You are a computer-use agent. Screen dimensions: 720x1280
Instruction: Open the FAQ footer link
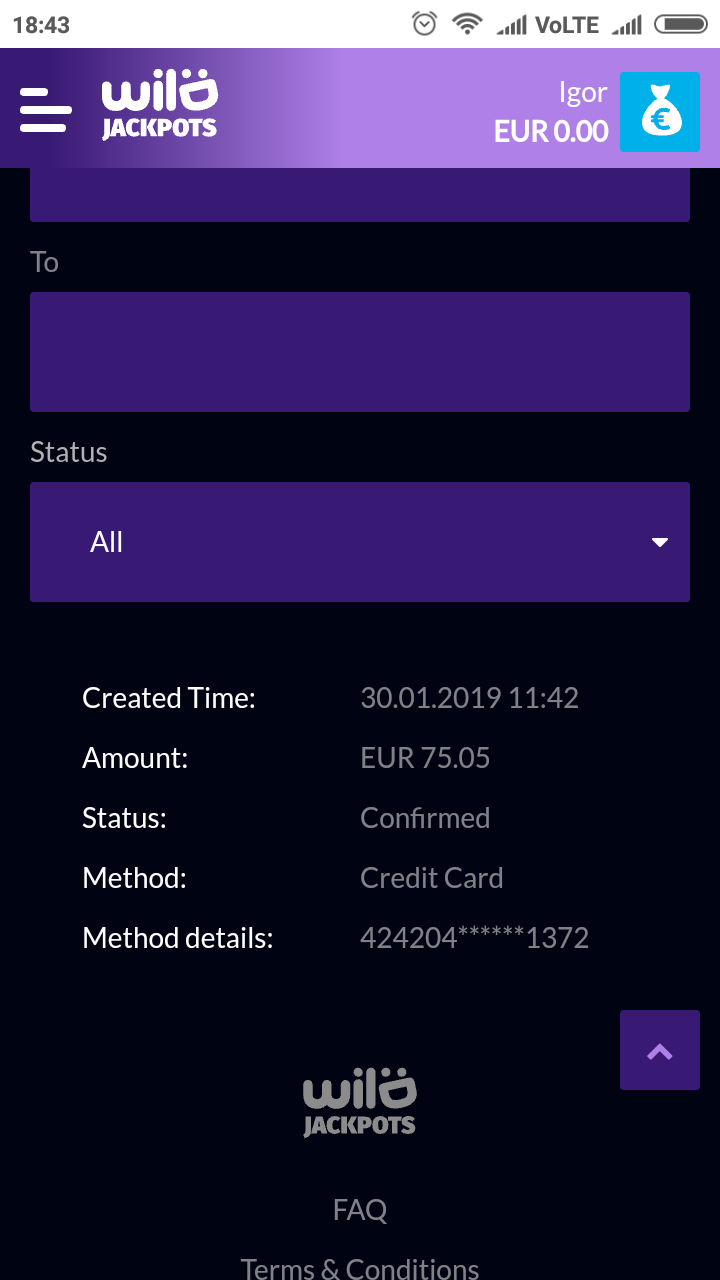click(x=360, y=1210)
